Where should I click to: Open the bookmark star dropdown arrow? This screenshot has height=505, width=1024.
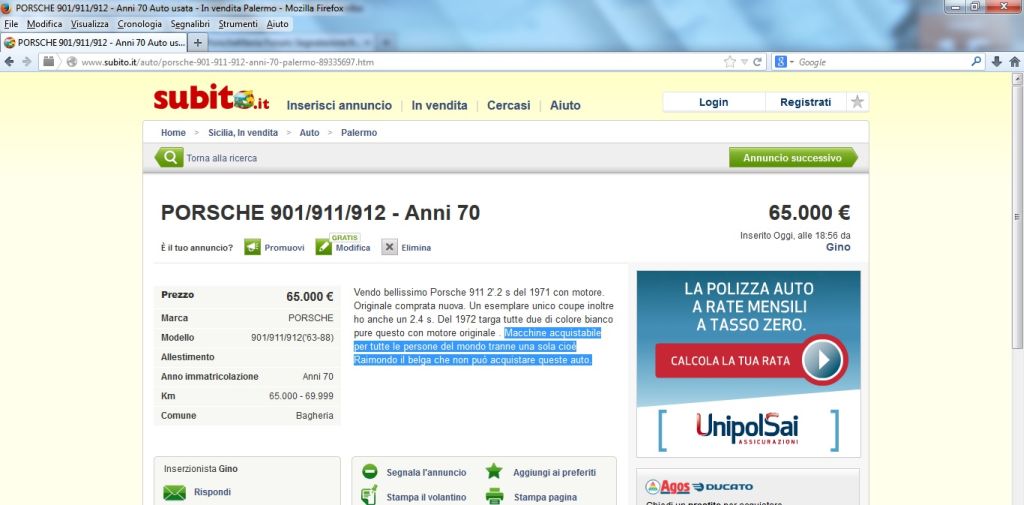point(744,62)
